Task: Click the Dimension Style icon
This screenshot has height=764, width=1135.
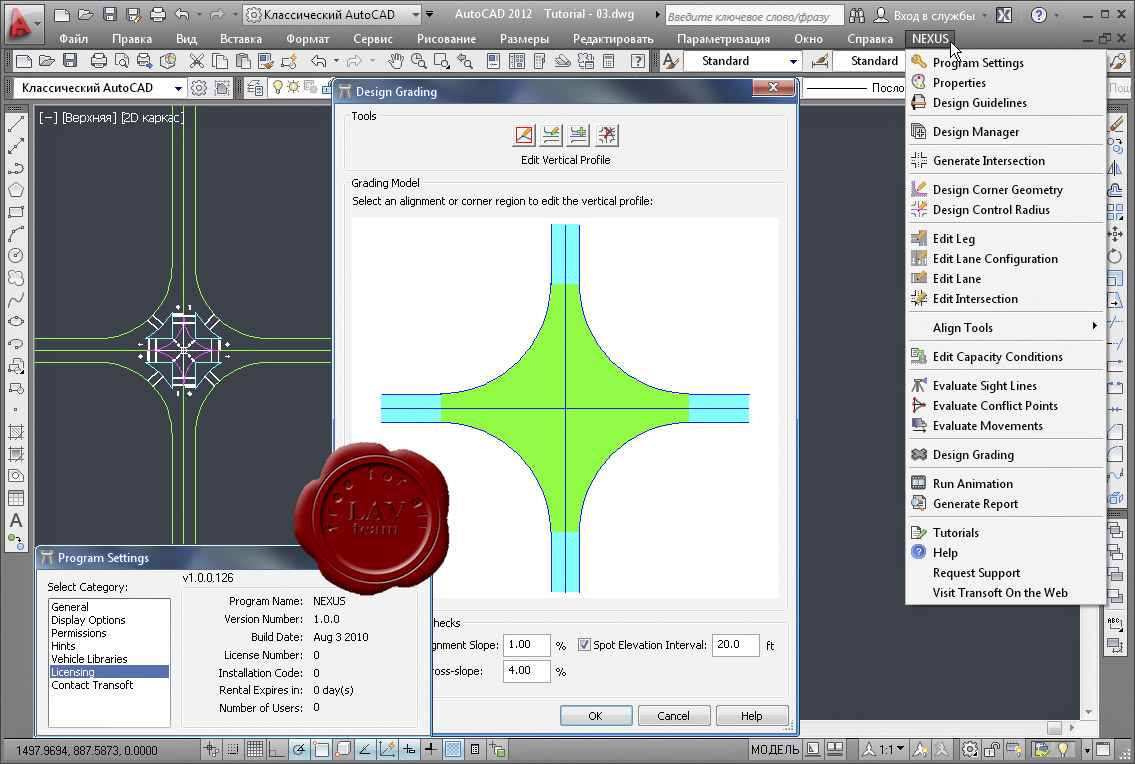Action: (x=819, y=62)
